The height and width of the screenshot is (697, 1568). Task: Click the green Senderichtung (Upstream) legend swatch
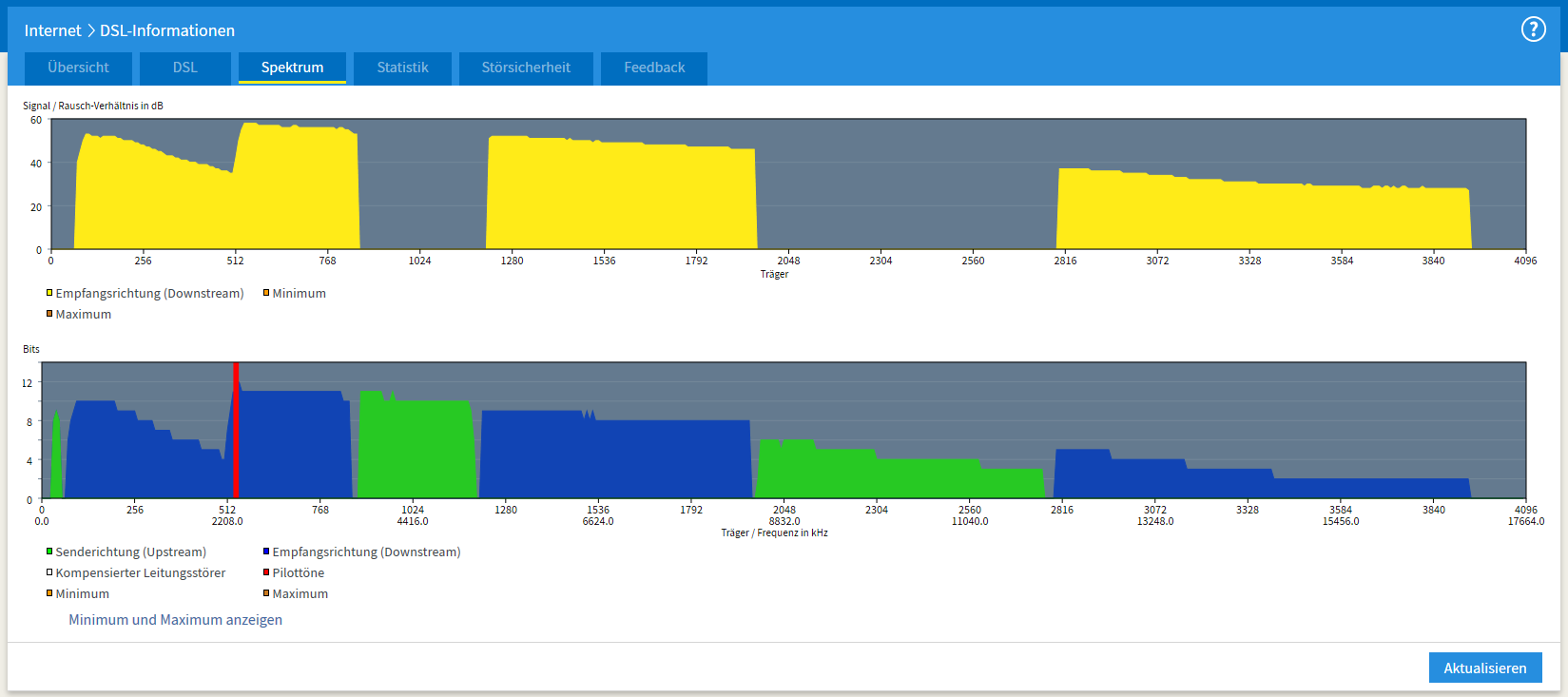(49, 552)
